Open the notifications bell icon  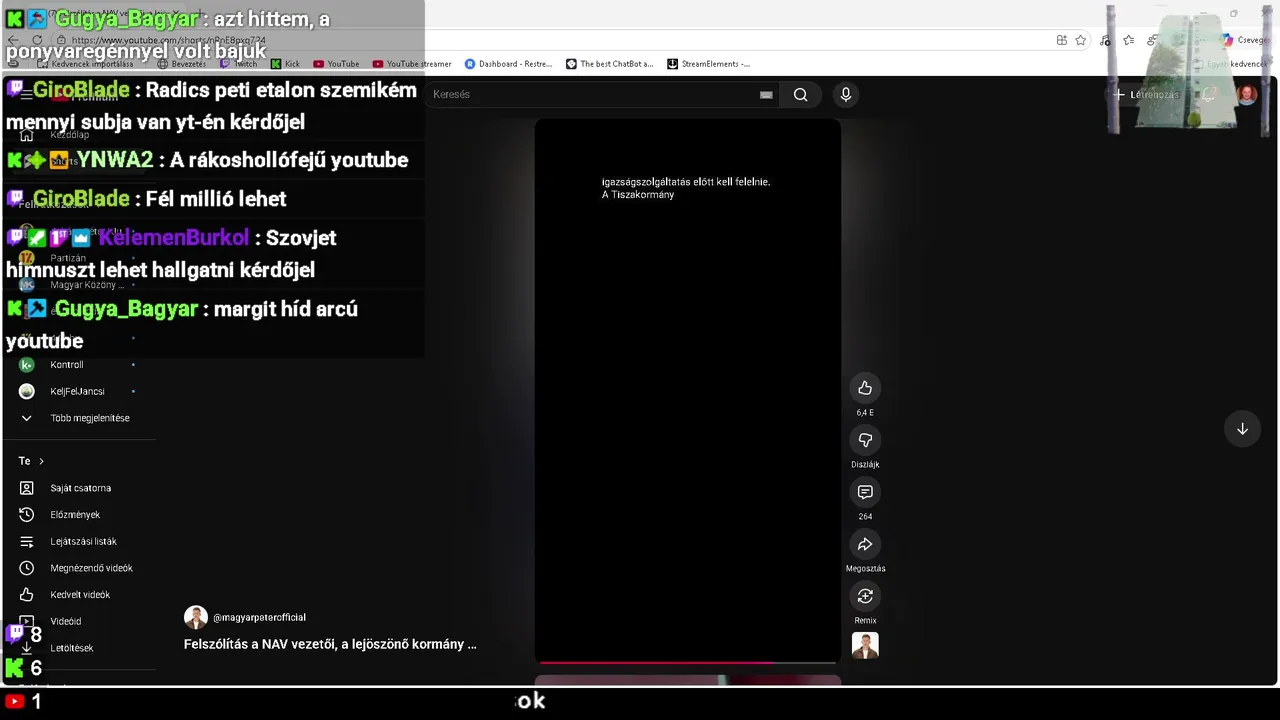click(1209, 94)
